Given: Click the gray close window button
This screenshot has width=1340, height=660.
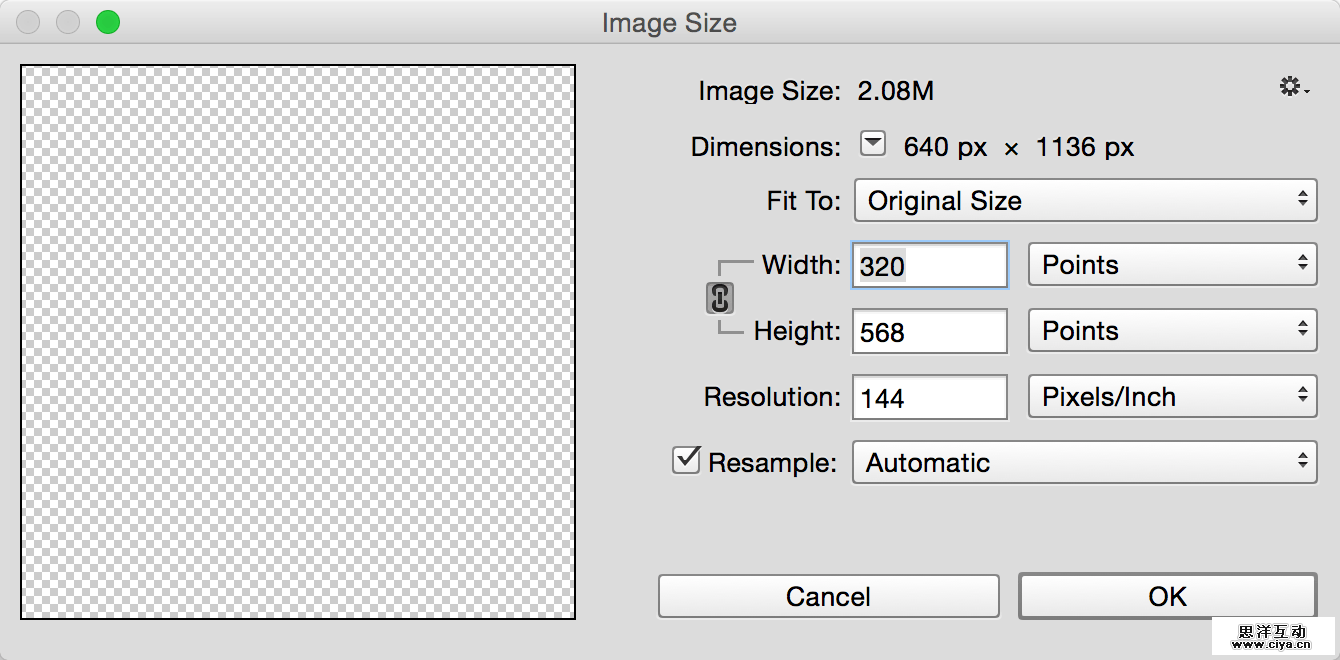Looking at the screenshot, I should coord(28,22).
